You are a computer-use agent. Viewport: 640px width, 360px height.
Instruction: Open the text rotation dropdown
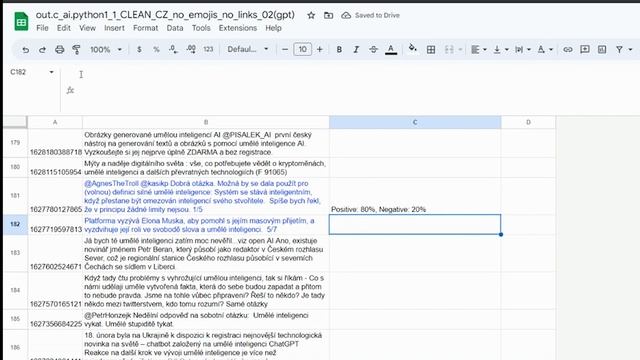coord(544,50)
